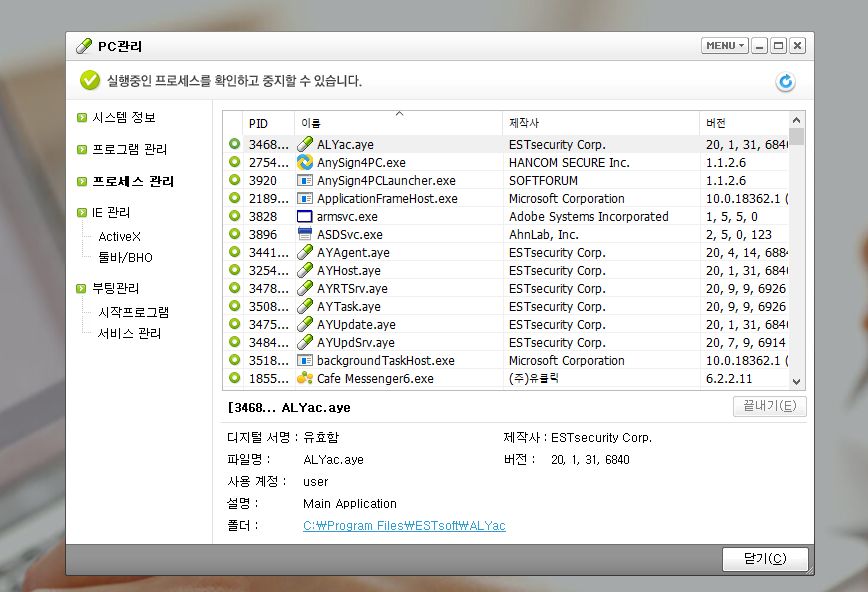Viewport: 868px width, 592px height.
Task: Click the AYRTSrv.aye process icon
Action: tap(304, 289)
